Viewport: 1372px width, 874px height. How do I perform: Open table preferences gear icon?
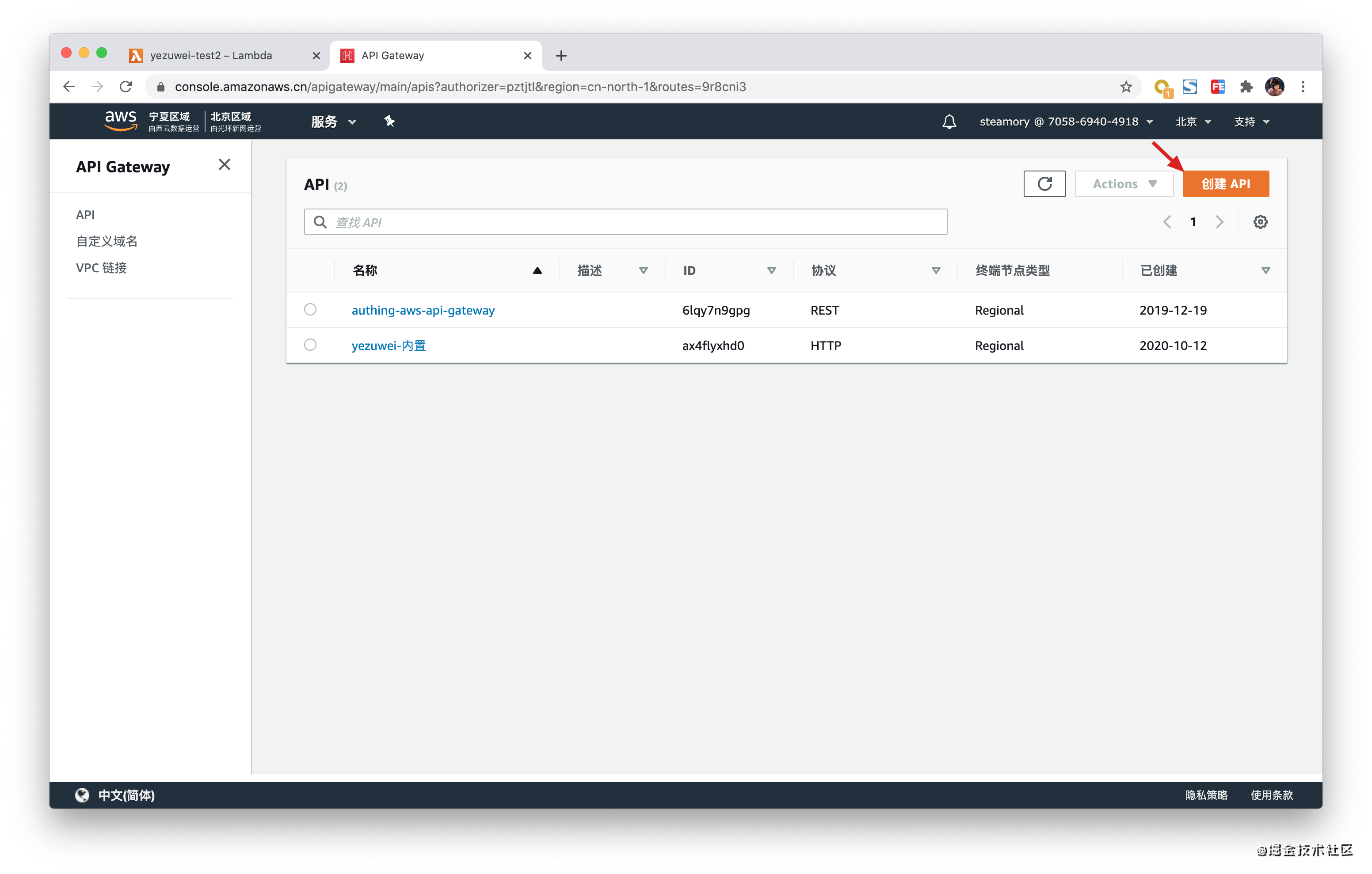(1260, 222)
